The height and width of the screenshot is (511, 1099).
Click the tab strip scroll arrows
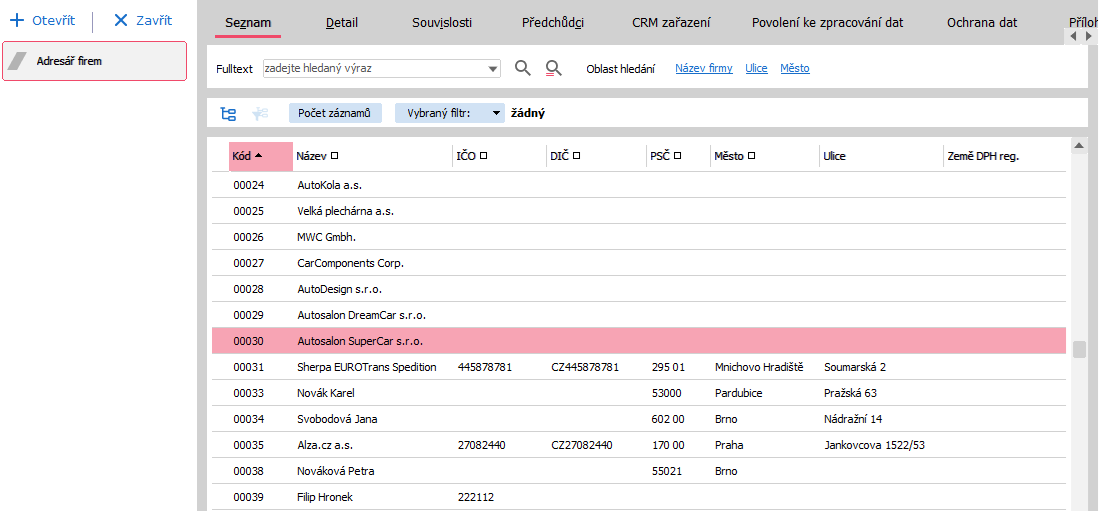[1081, 35]
